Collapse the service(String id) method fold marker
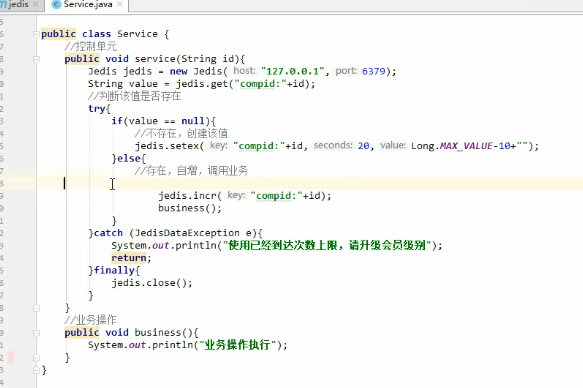 tap(36, 59)
